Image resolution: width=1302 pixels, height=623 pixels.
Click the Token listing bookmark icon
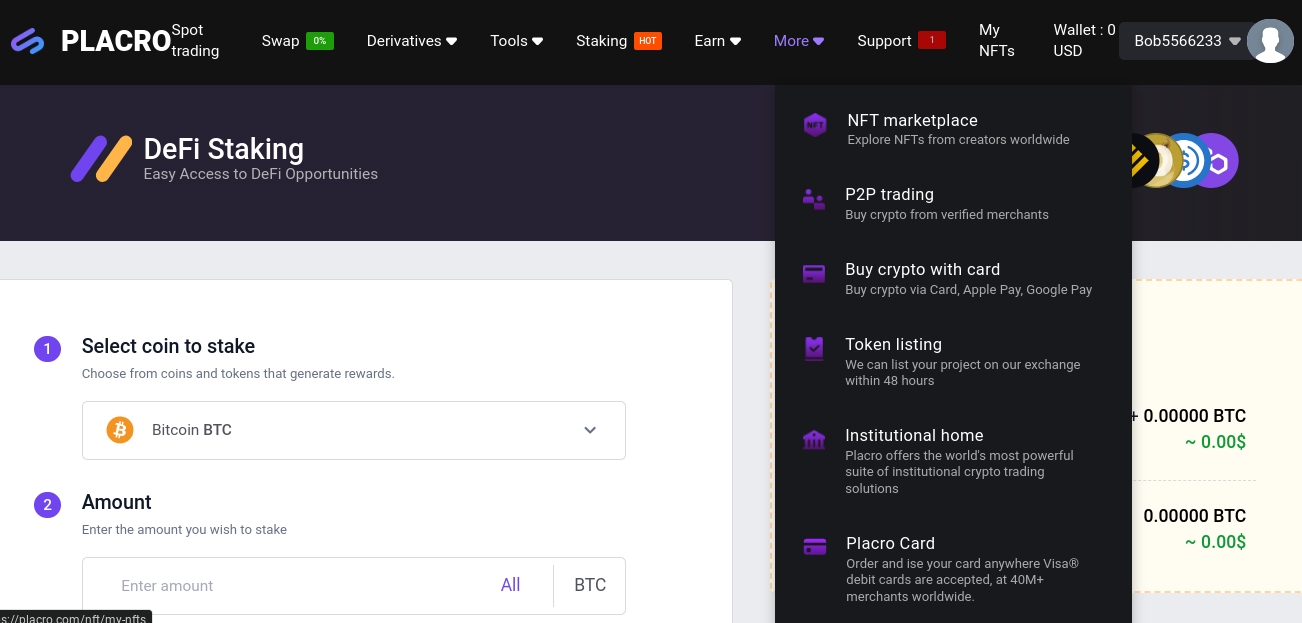(x=814, y=349)
